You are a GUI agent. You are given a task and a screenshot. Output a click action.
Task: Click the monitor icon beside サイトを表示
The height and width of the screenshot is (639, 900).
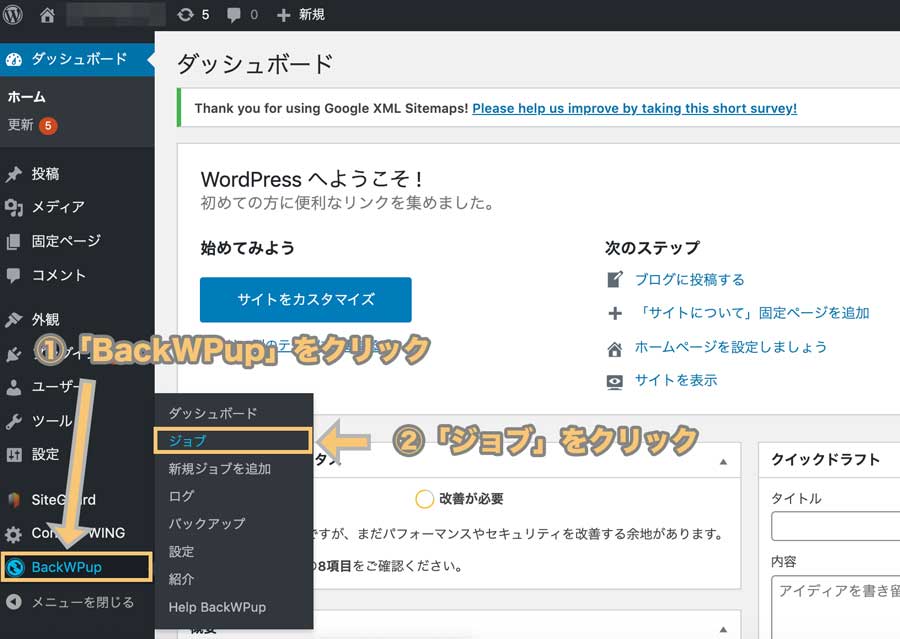(615, 382)
